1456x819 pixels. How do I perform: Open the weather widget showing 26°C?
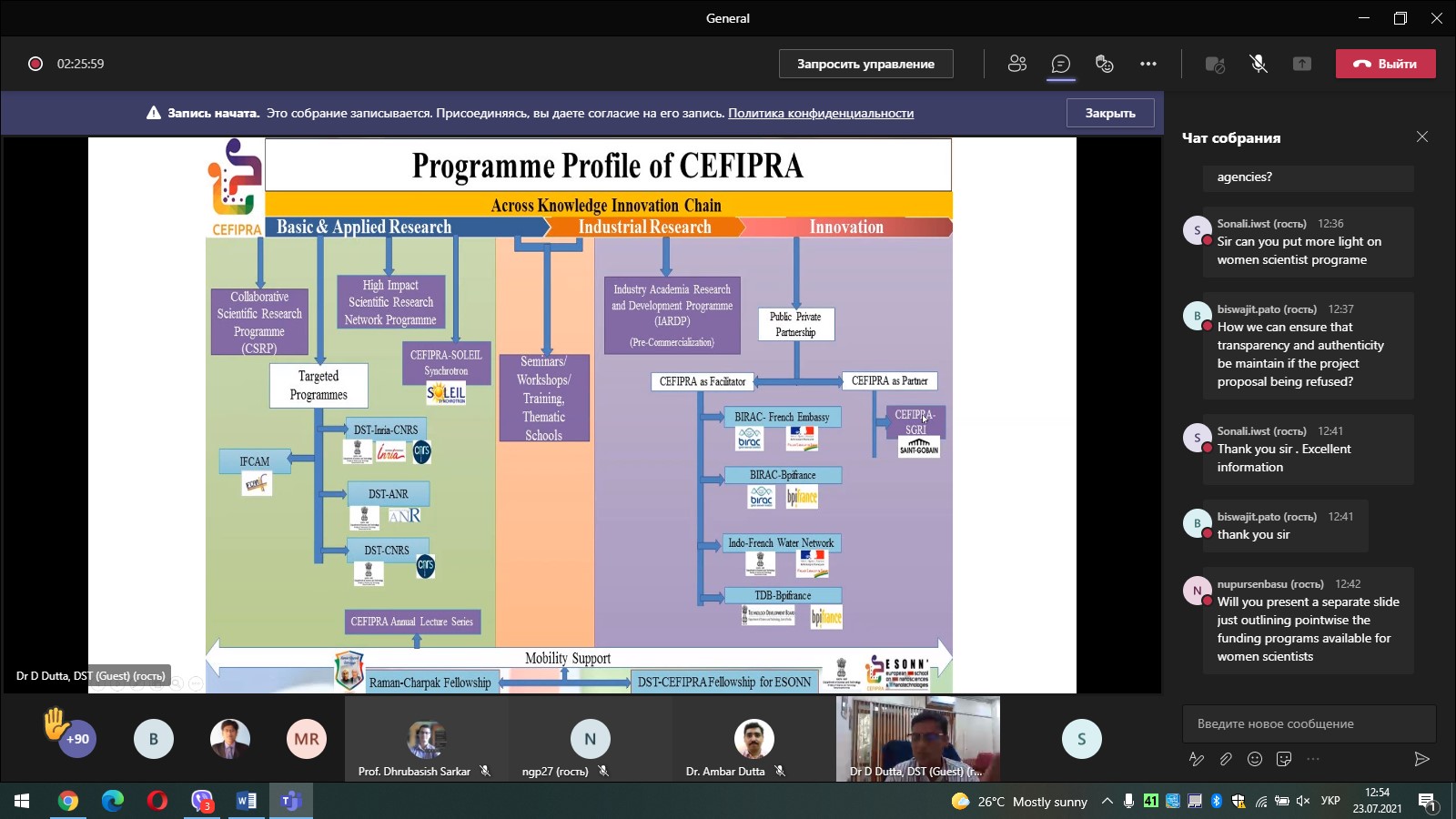(x=1019, y=802)
